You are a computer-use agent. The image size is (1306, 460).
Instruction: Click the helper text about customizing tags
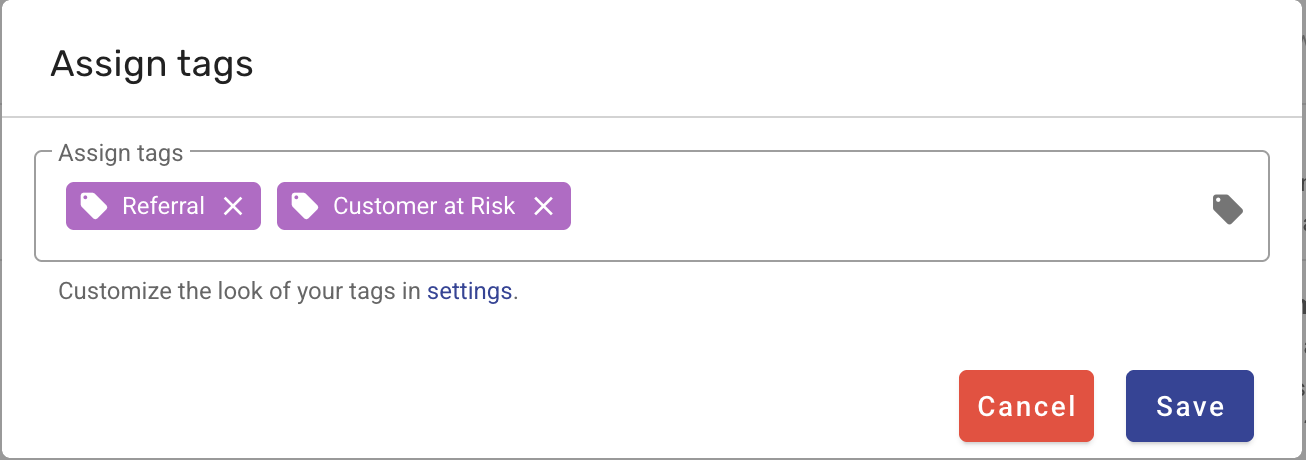coord(240,292)
